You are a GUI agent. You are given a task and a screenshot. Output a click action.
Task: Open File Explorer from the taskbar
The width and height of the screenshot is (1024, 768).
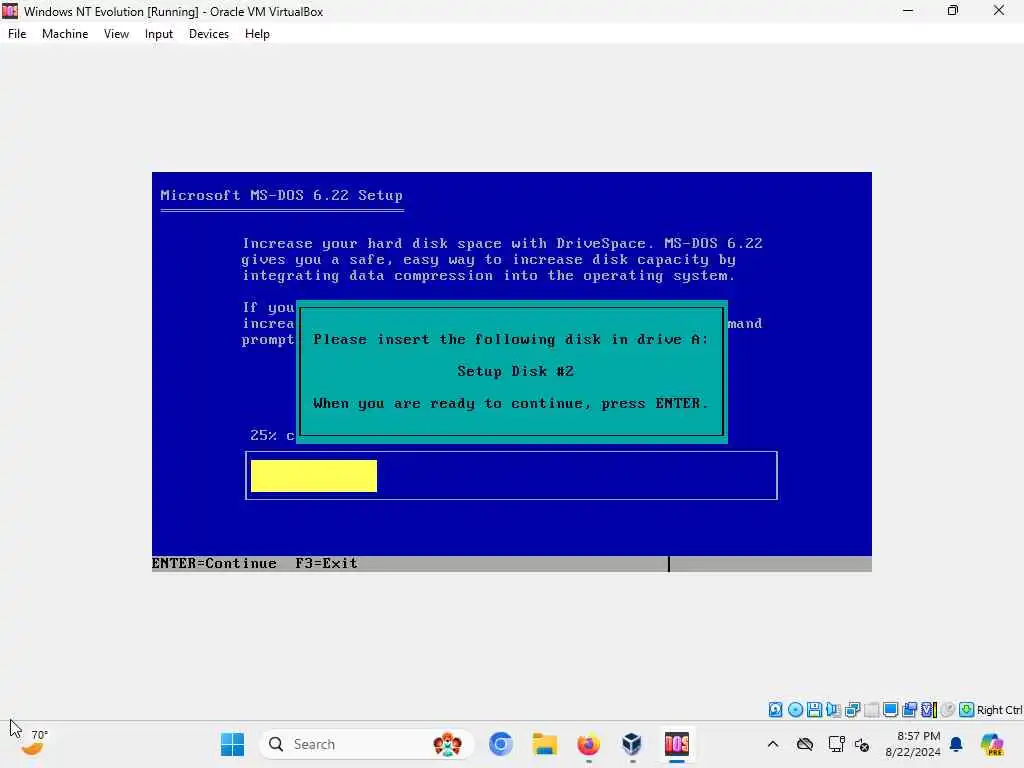click(545, 744)
